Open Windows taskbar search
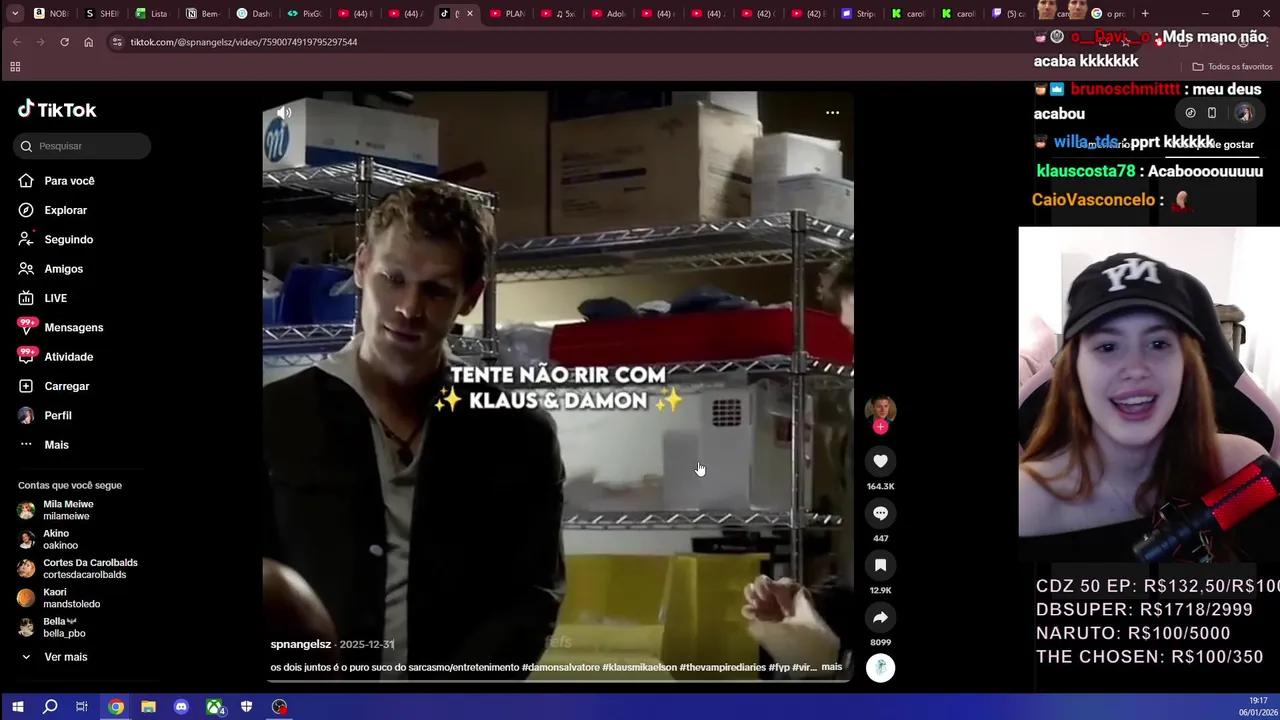The image size is (1280, 720). pos(50,707)
